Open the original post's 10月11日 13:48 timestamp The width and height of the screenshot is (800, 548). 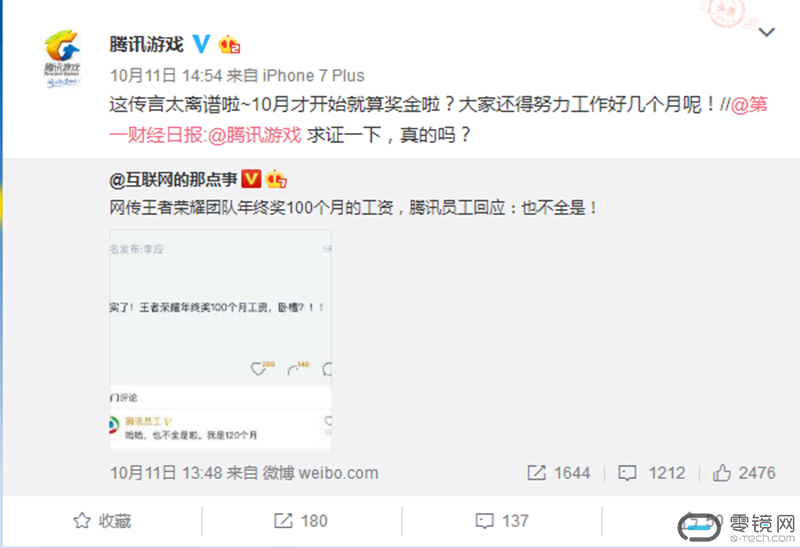[x=166, y=473]
